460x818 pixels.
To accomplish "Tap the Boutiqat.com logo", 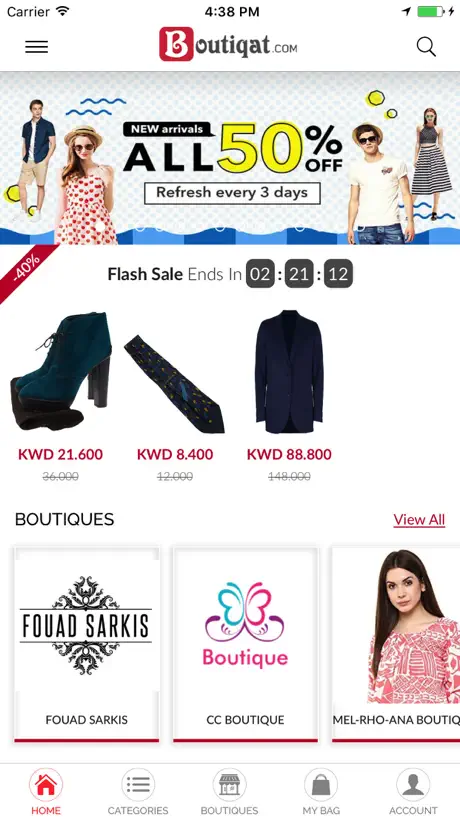I will (x=228, y=44).
